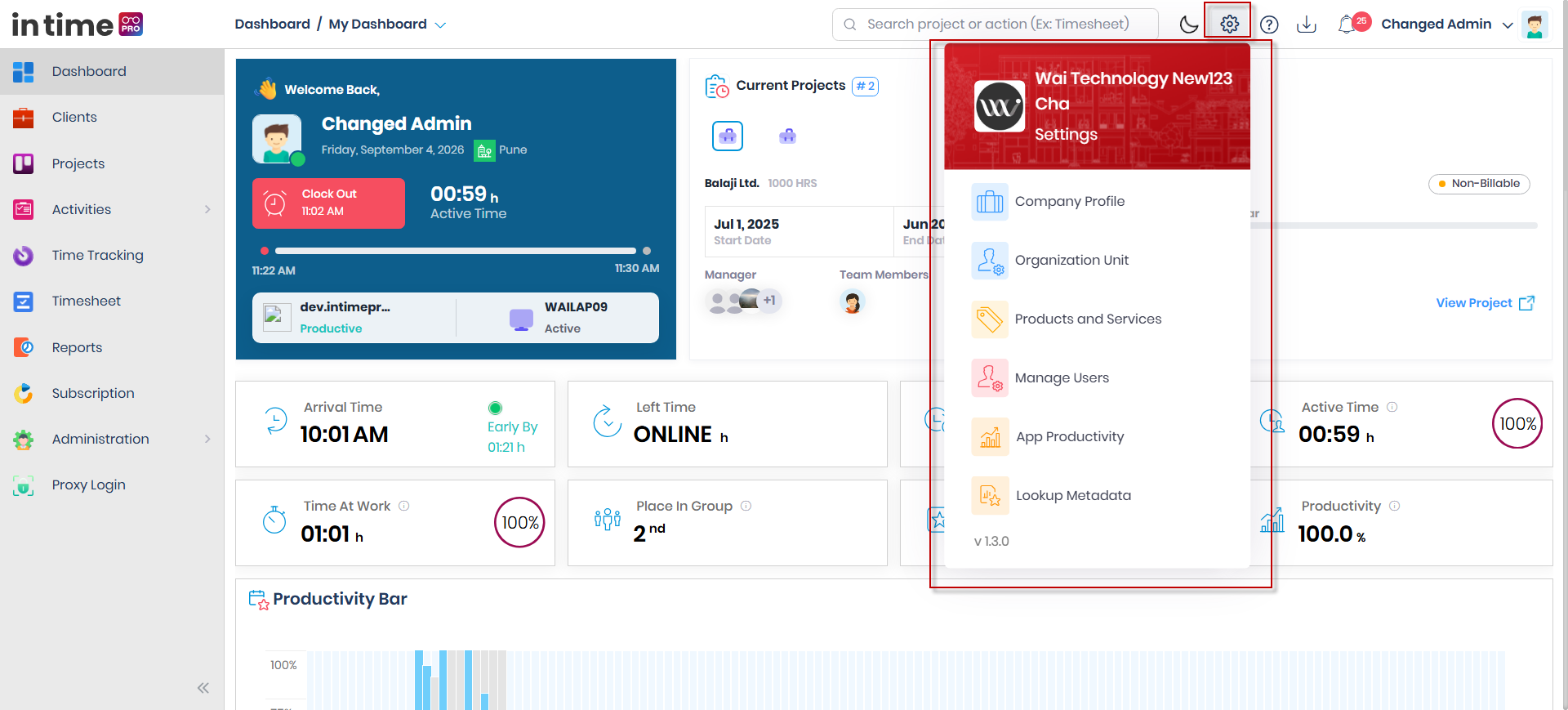Viewport: 1568px width, 710px height.
Task: Click the team member avatar
Action: coord(853,302)
